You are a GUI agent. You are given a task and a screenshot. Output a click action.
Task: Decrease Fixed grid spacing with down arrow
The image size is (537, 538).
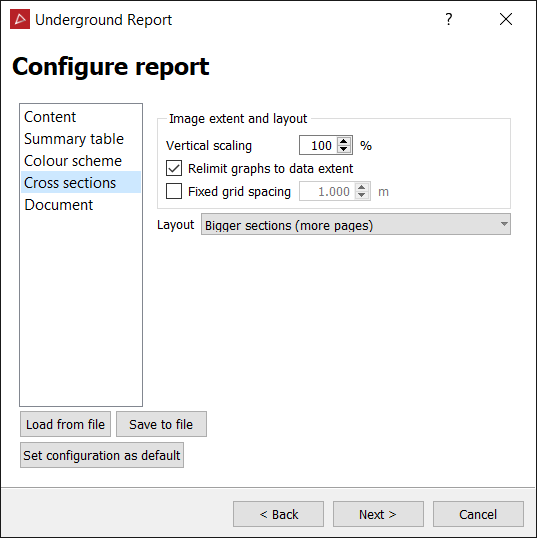[x=361, y=195]
